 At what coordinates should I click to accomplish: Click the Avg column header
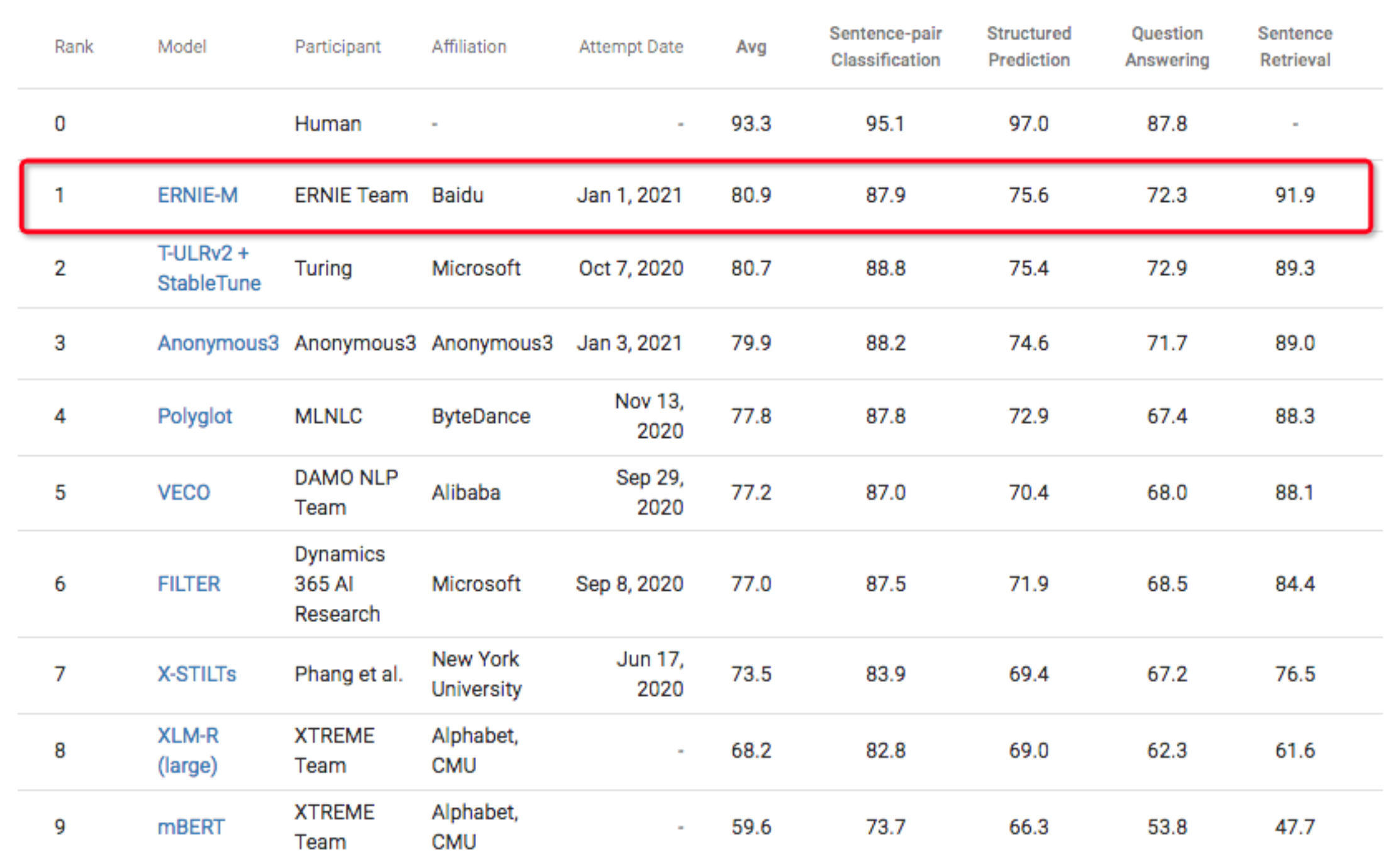pos(751,47)
